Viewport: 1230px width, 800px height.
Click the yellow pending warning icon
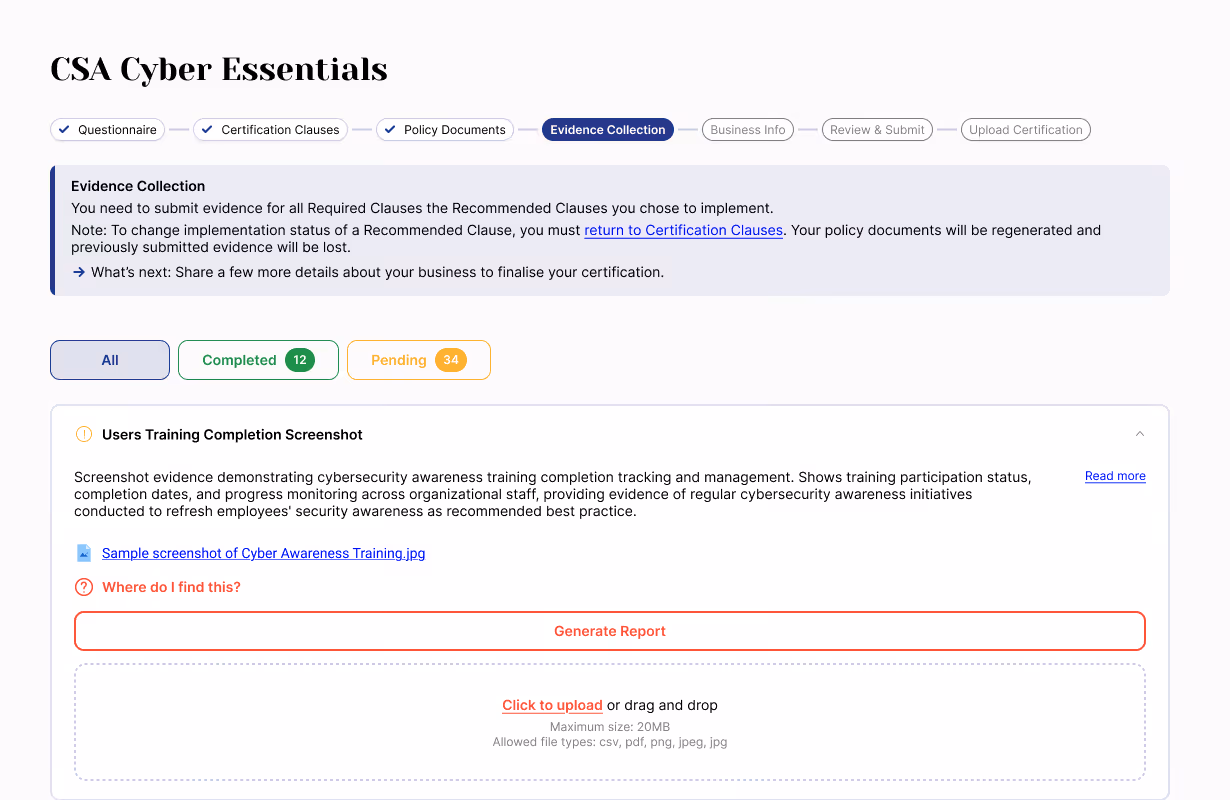(84, 435)
